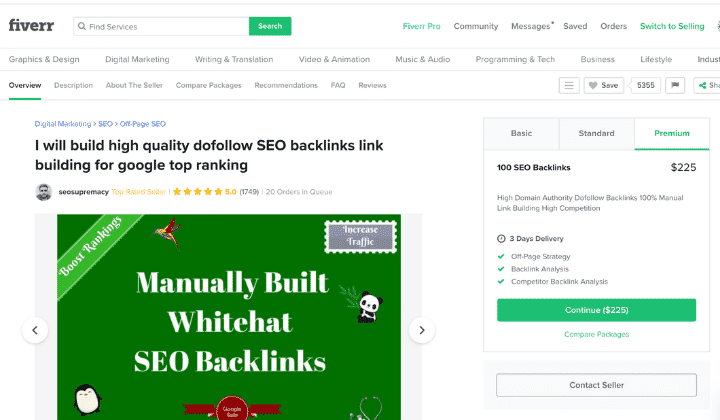Click the search magnifier icon
Viewport: 720px width, 420px height.
pos(82,26)
